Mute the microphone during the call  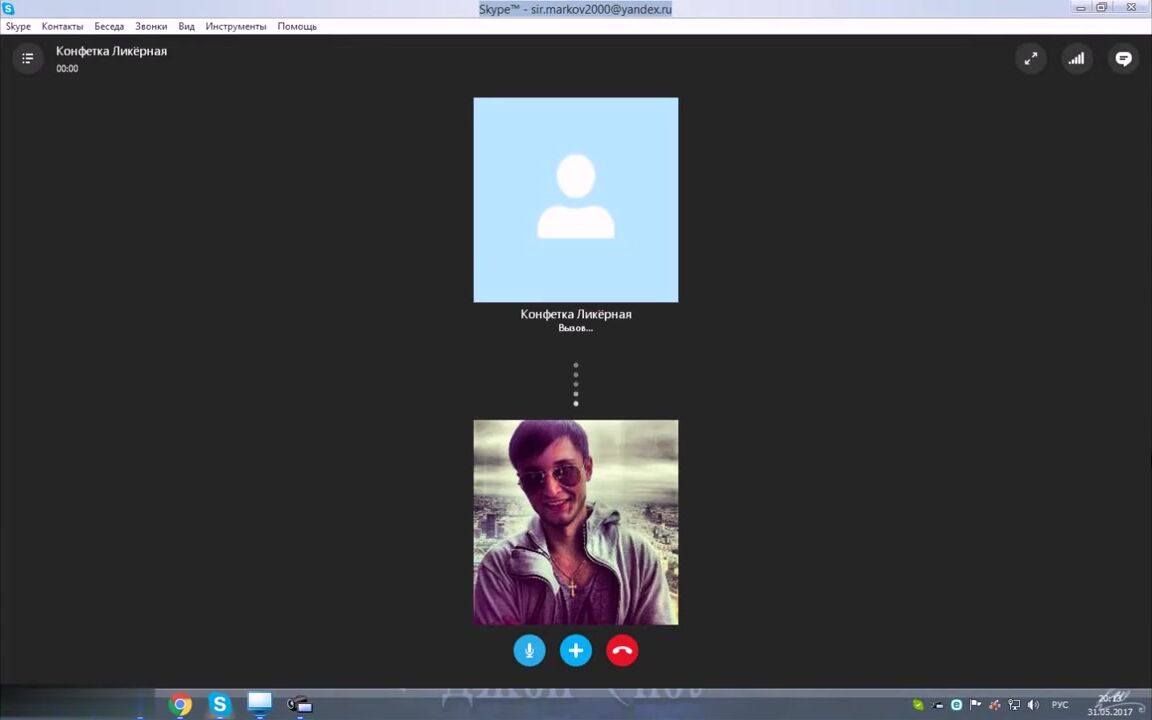(529, 651)
